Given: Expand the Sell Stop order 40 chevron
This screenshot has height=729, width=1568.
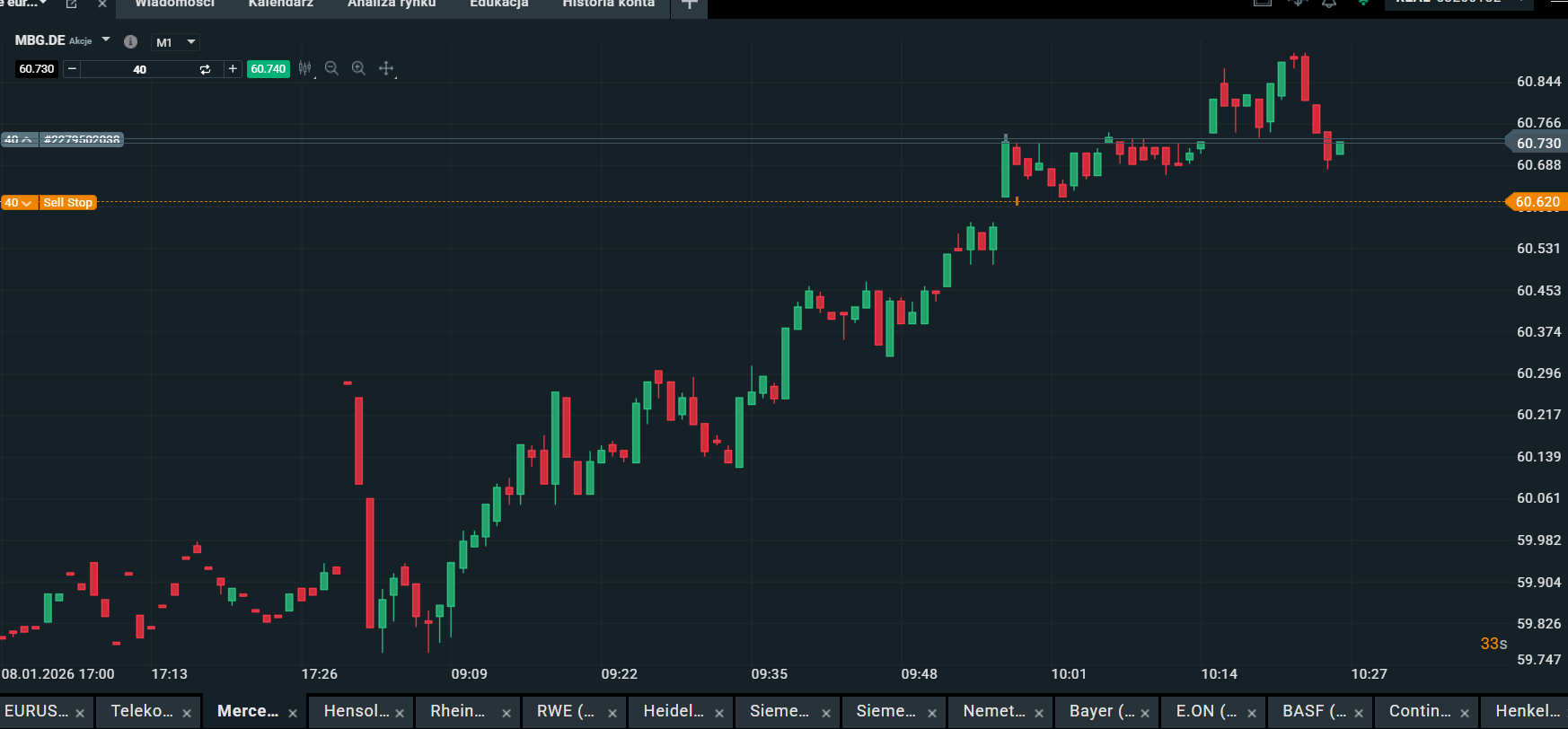Looking at the screenshot, I should coord(26,203).
